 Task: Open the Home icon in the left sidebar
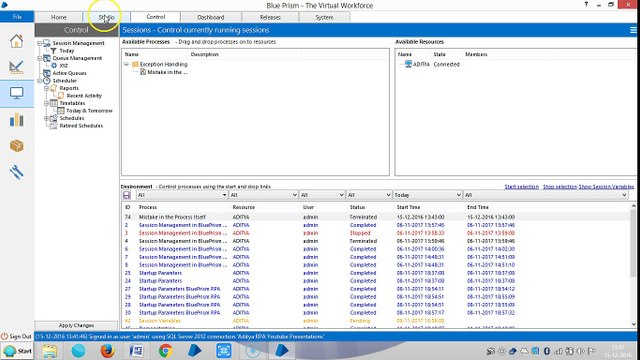click(16, 41)
